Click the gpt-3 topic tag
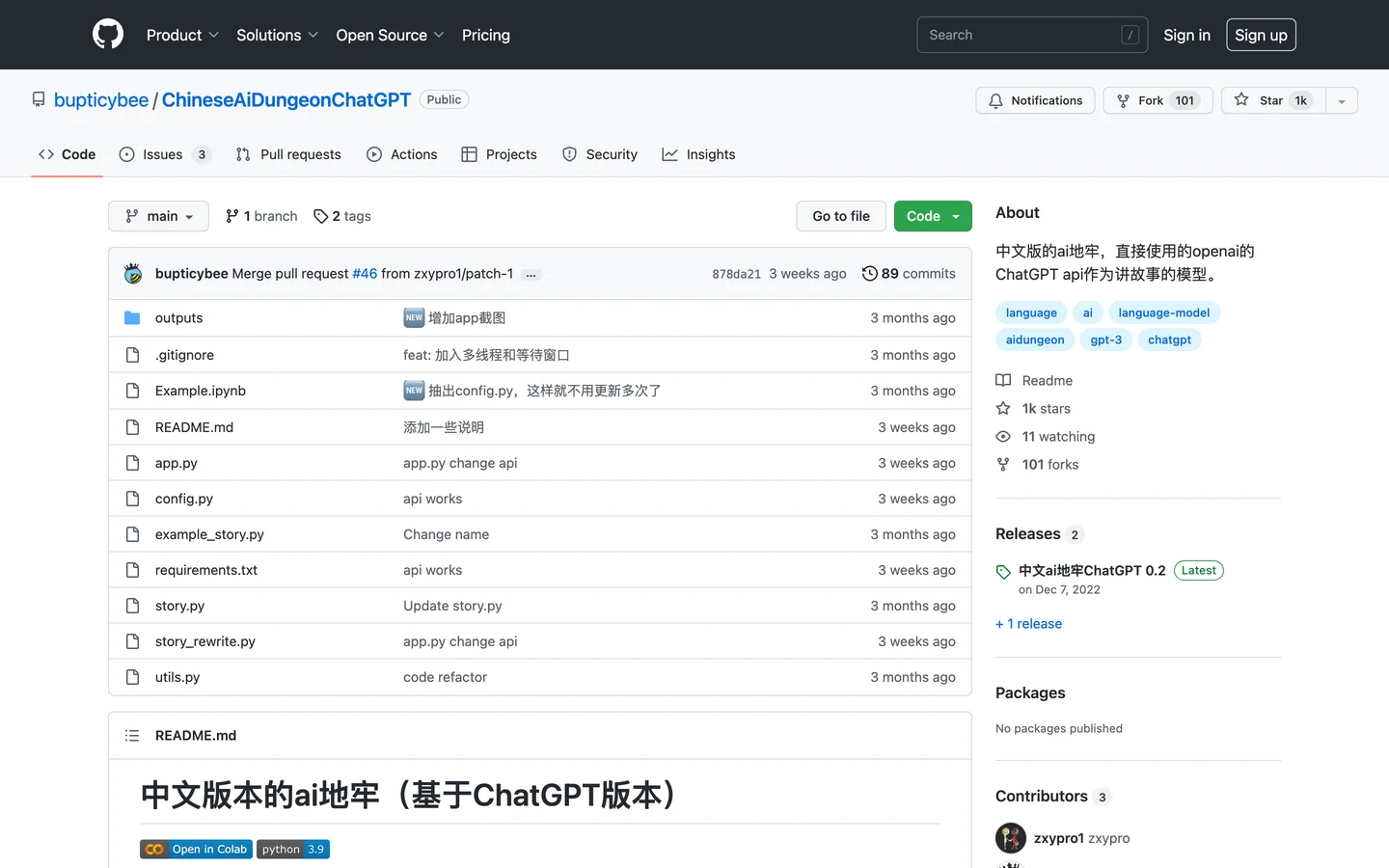 pos(1105,339)
